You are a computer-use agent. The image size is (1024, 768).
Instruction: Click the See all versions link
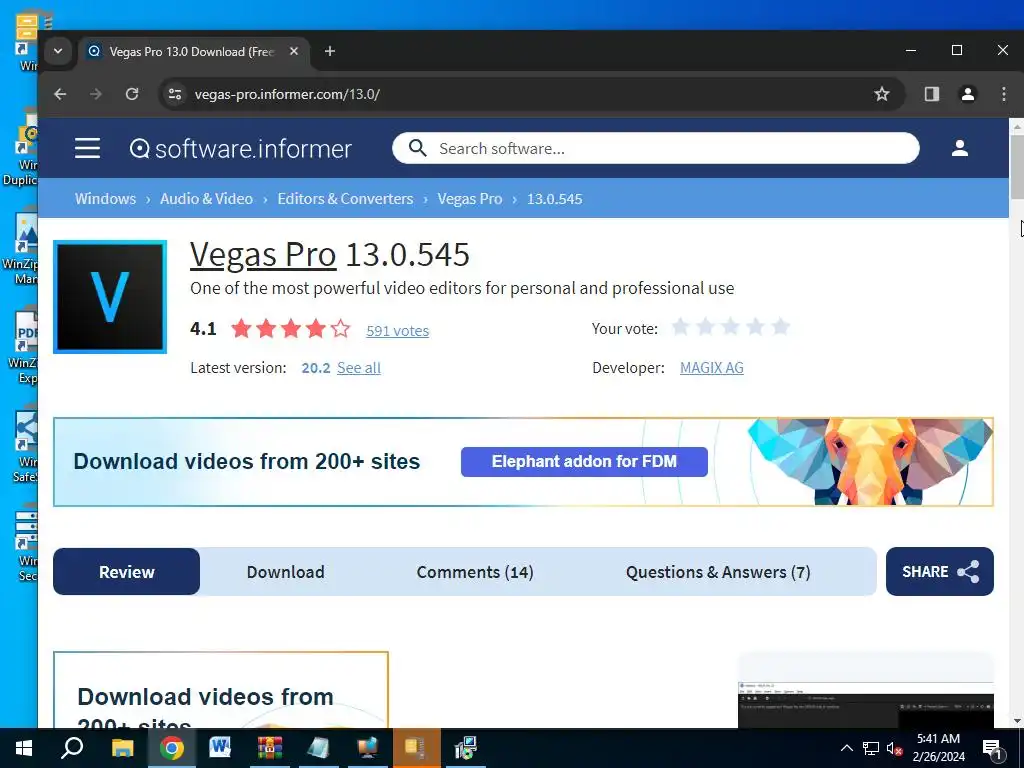(x=359, y=368)
